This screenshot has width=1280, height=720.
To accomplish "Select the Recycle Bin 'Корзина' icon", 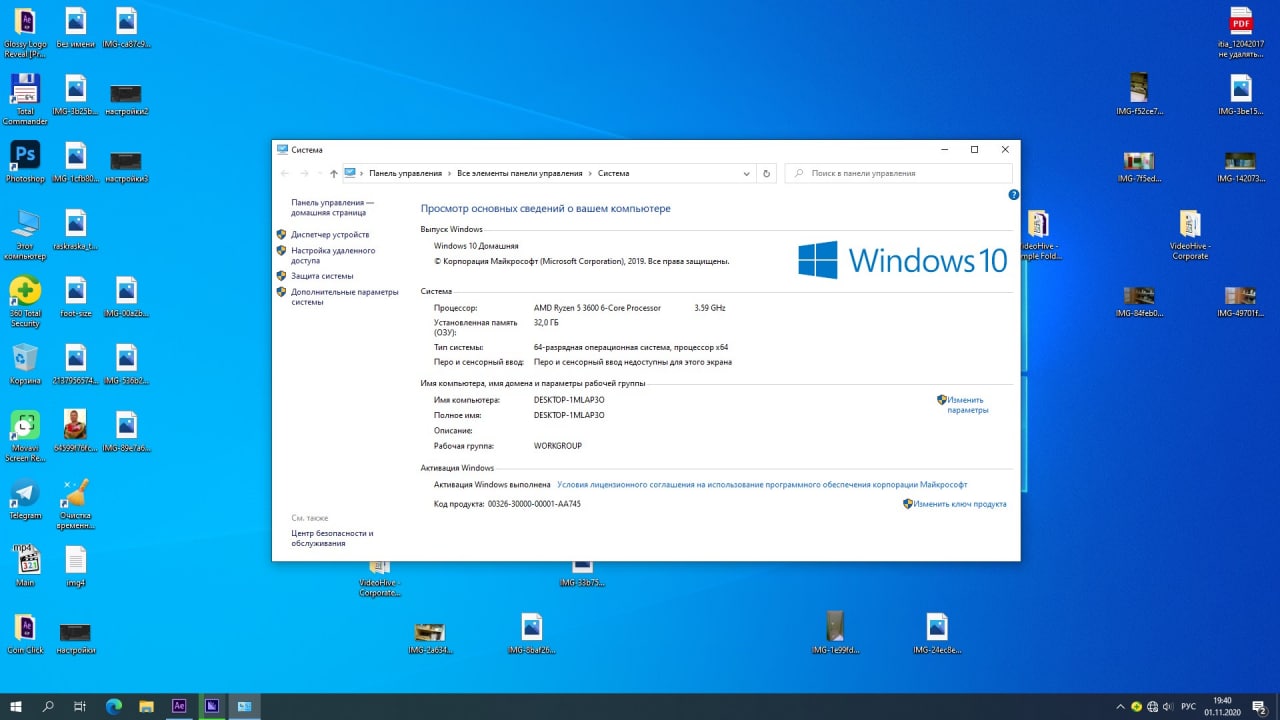I will tap(25, 364).
